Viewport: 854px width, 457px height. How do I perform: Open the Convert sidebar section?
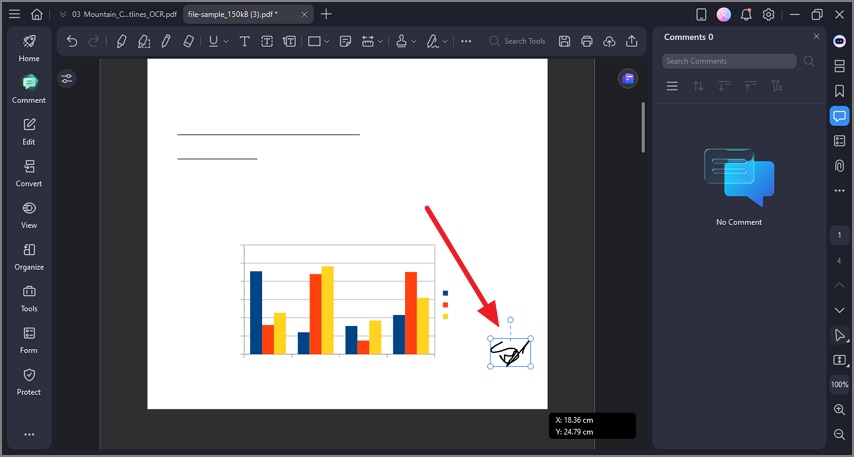pyautogui.click(x=29, y=173)
